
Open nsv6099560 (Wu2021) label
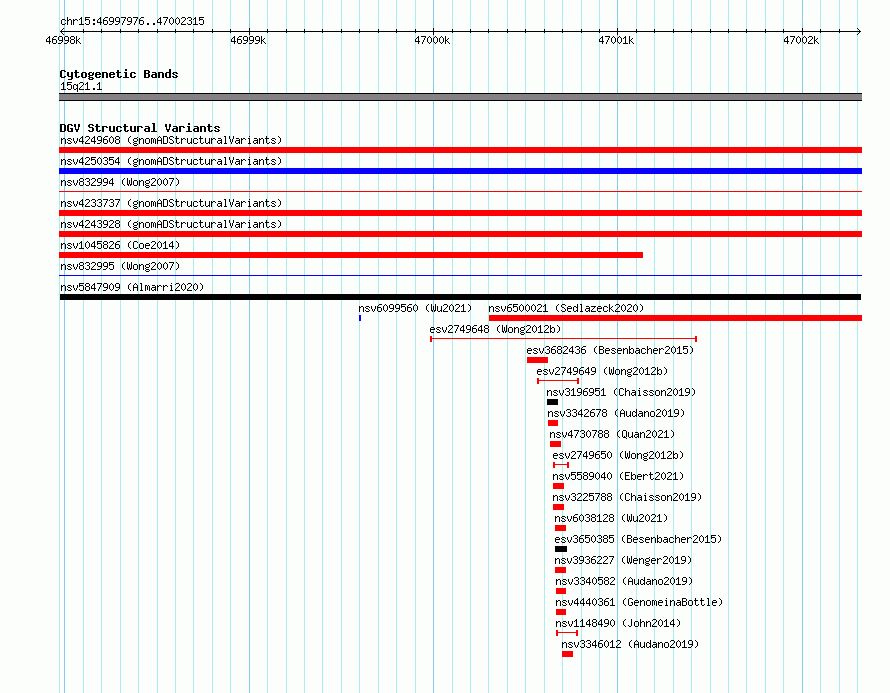click(415, 308)
